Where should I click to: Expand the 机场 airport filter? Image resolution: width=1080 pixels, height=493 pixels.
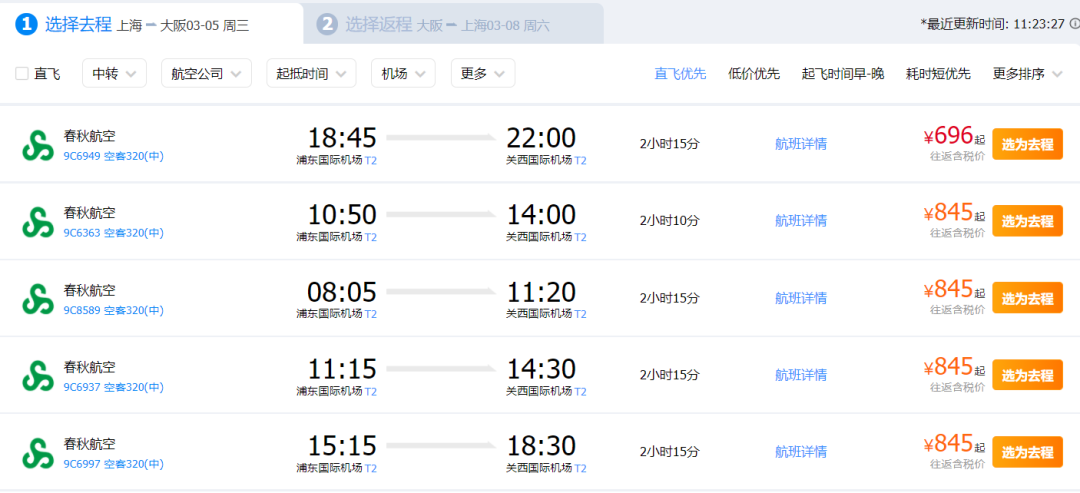(x=403, y=73)
